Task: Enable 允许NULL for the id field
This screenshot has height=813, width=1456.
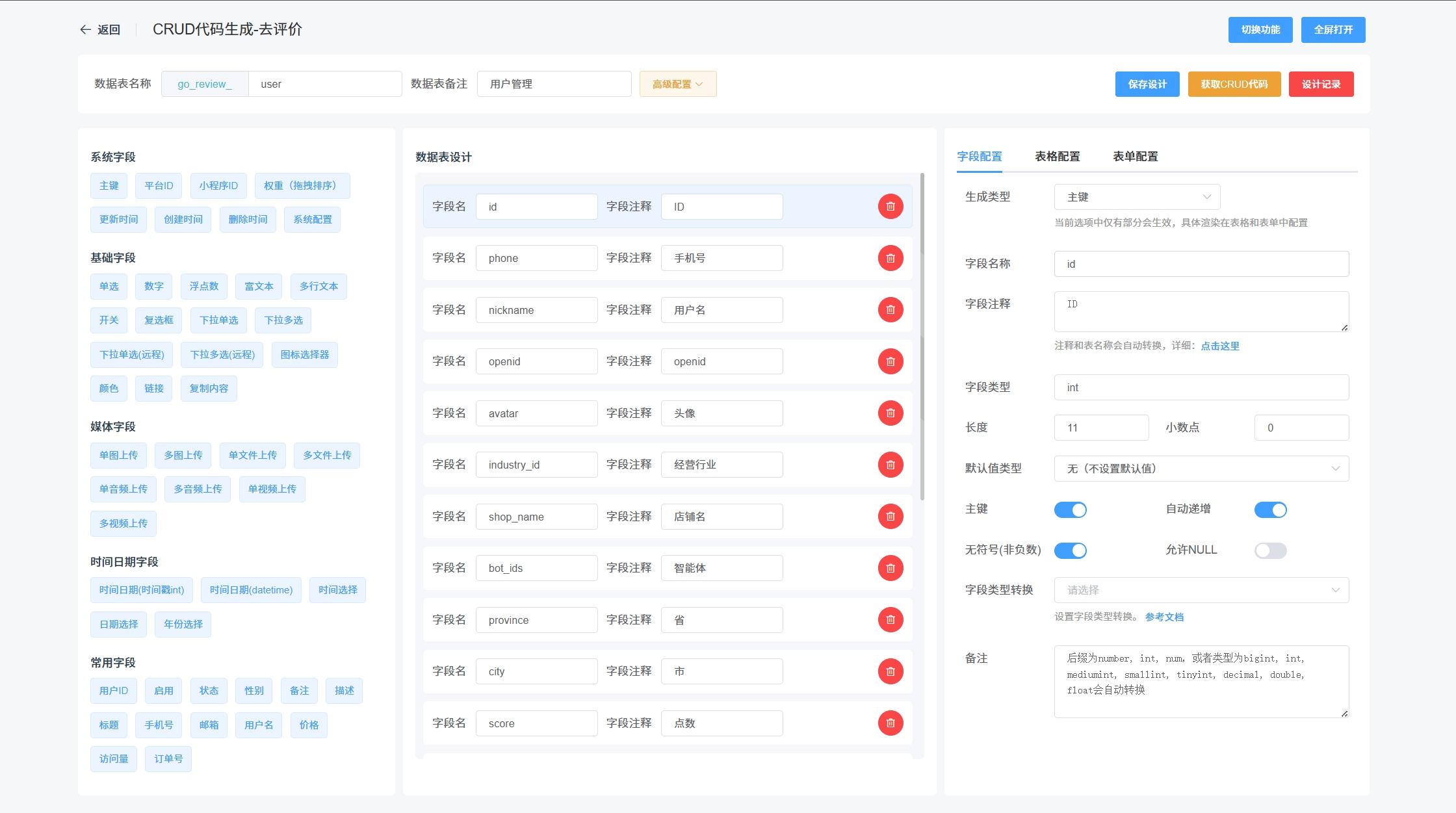Action: [x=1270, y=550]
